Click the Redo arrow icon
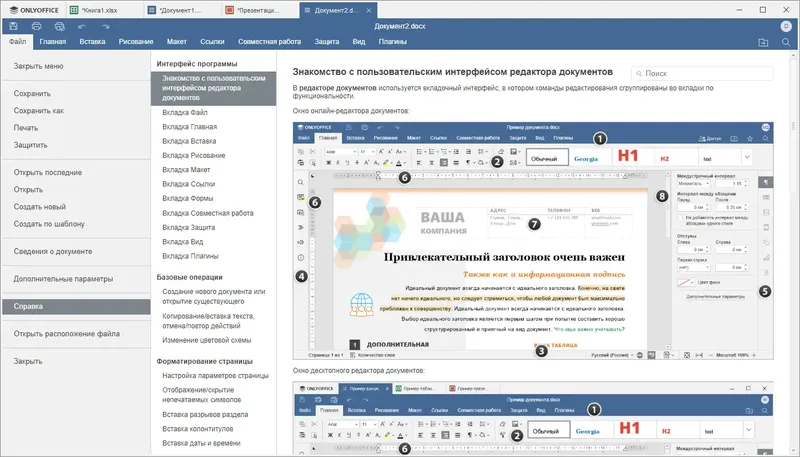This screenshot has height=457, width=800. coord(105,26)
